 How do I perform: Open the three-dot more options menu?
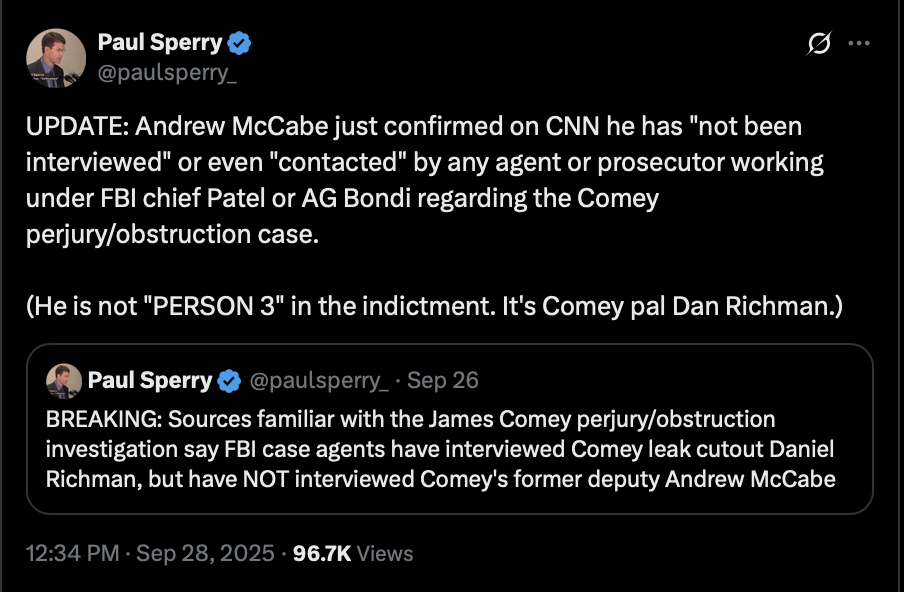coord(858,44)
